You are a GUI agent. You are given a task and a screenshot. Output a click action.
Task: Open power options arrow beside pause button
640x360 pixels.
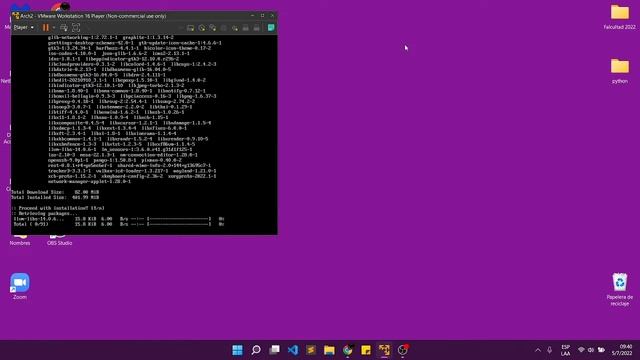54,28
